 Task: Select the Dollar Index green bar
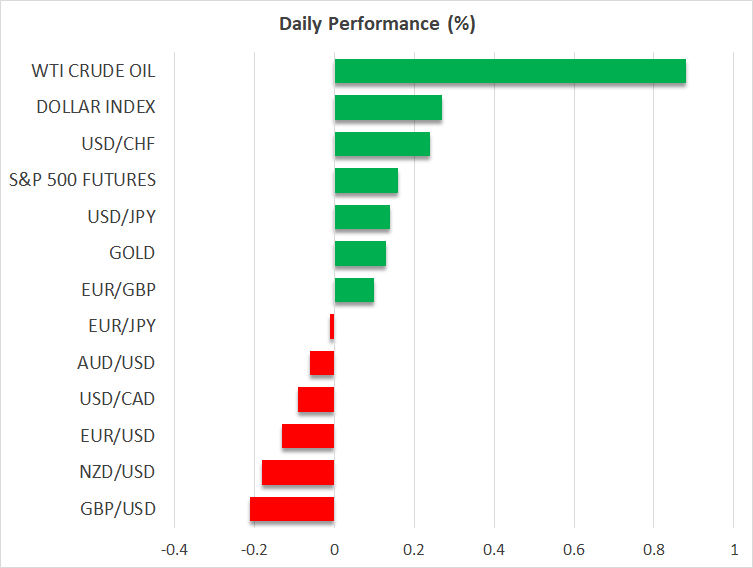coord(388,108)
